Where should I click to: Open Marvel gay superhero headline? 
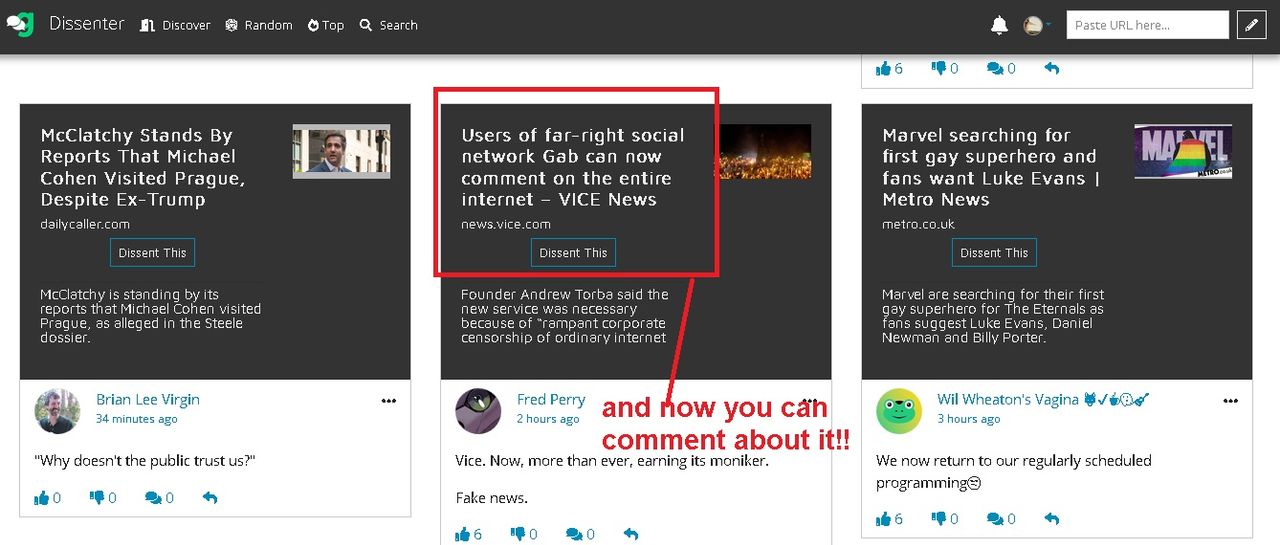pyautogui.click(x=990, y=167)
